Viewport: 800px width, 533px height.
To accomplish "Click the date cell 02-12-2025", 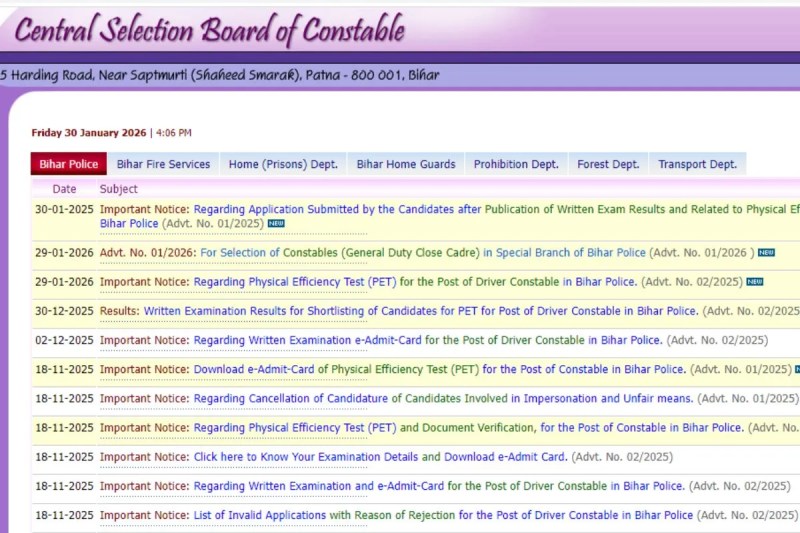I will coord(64,340).
